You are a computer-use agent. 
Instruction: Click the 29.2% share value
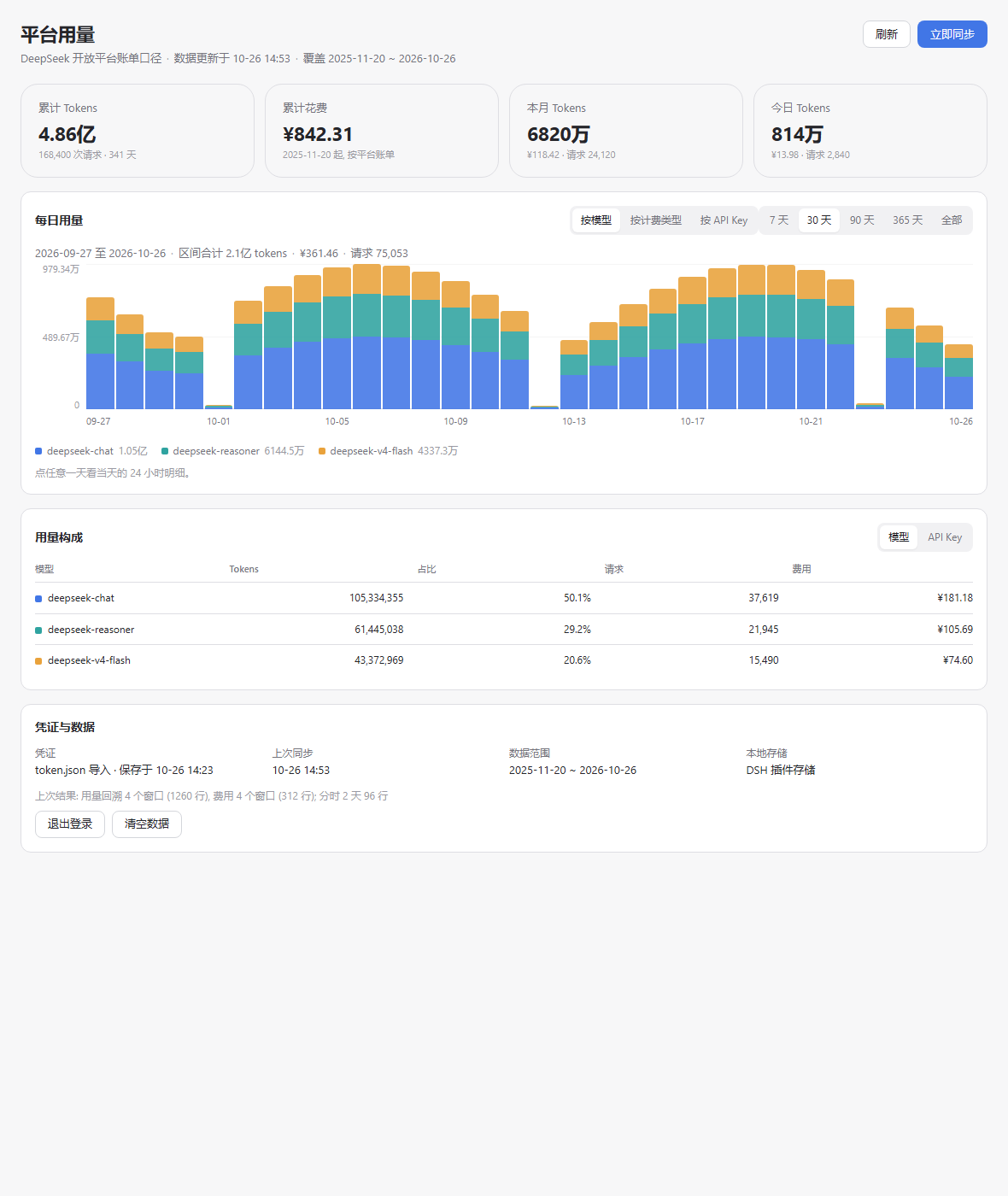(x=577, y=630)
